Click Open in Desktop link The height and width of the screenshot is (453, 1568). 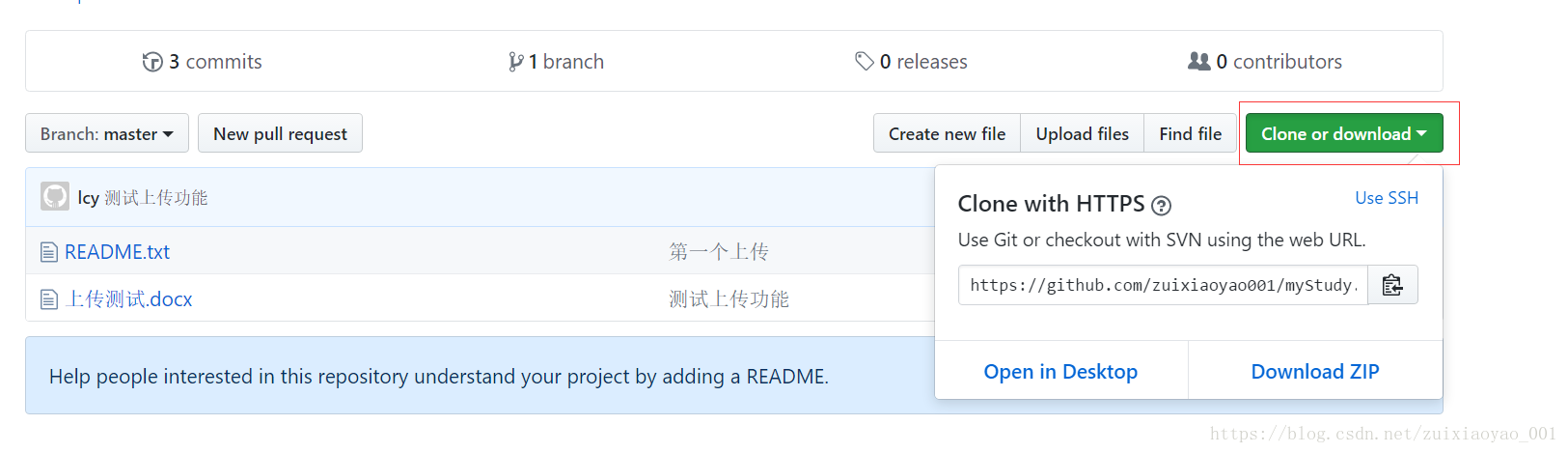tap(1060, 371)
